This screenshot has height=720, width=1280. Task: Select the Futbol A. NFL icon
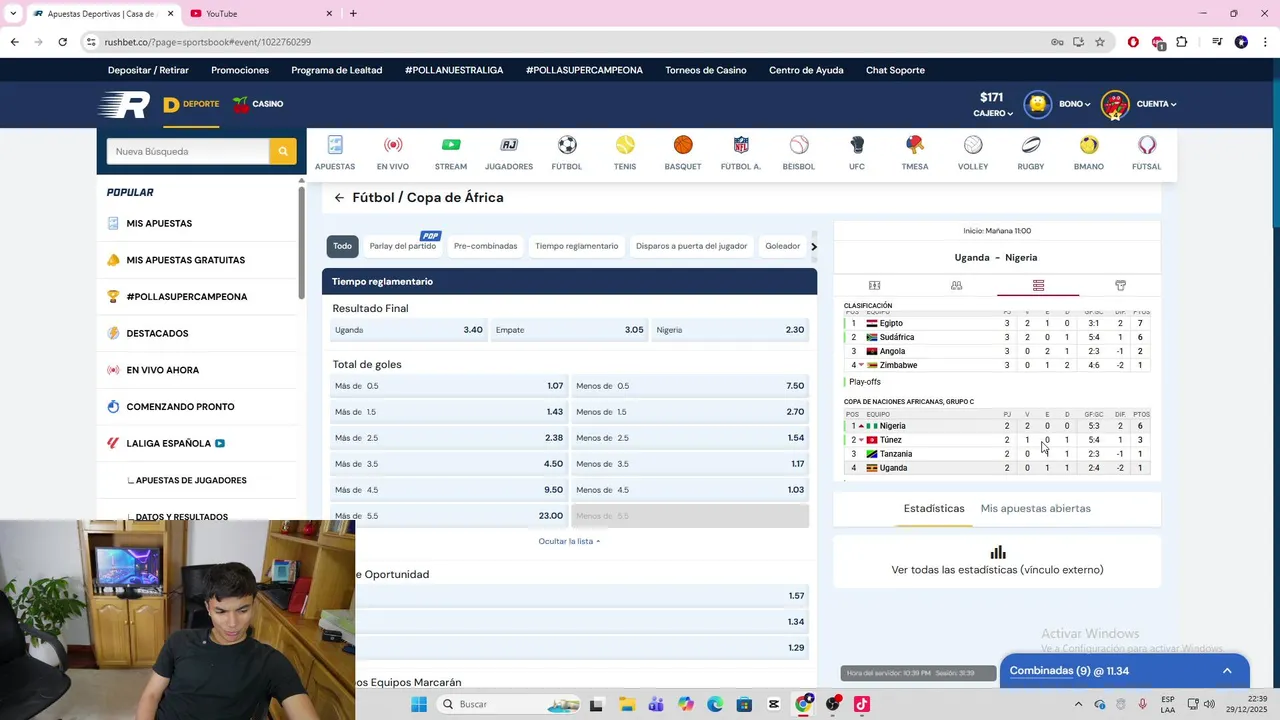click(x=741, y=145)
